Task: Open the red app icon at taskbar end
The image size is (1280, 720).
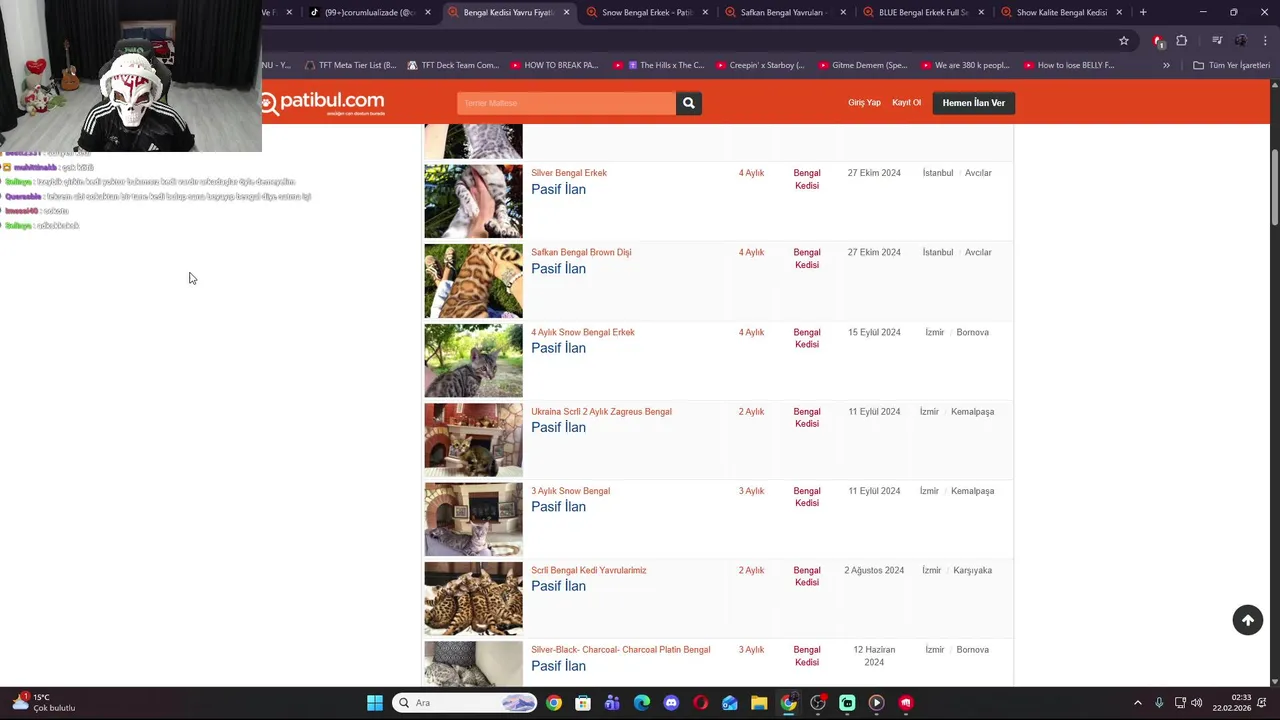Action: (906, 703)
